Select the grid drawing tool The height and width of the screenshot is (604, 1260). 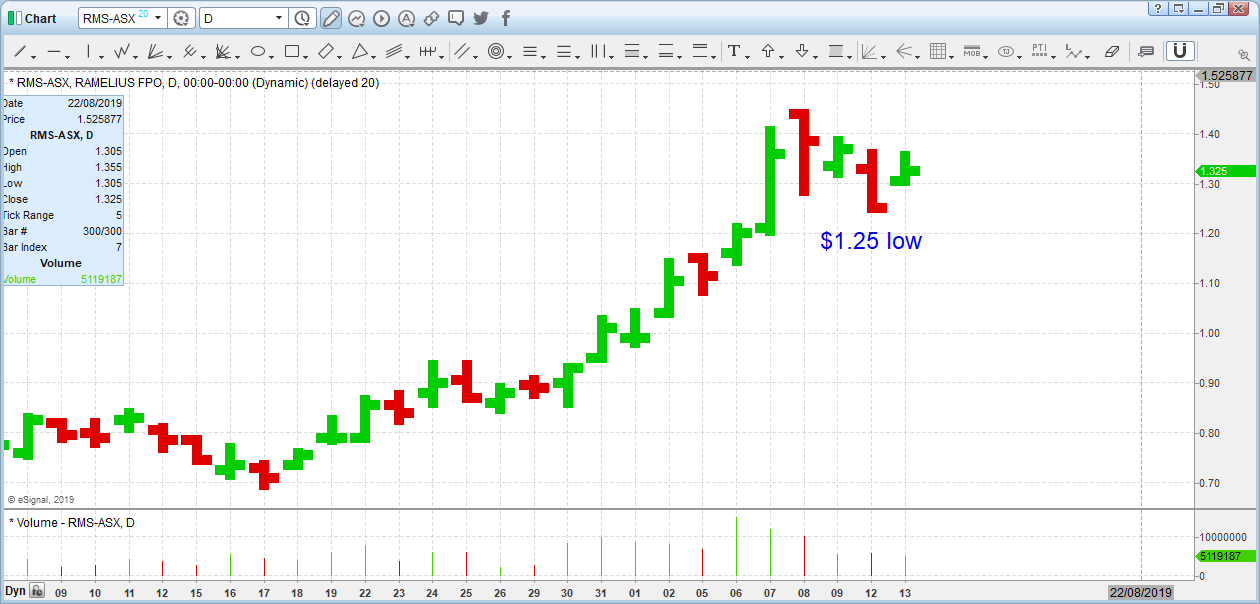click(x=937, y=51)
